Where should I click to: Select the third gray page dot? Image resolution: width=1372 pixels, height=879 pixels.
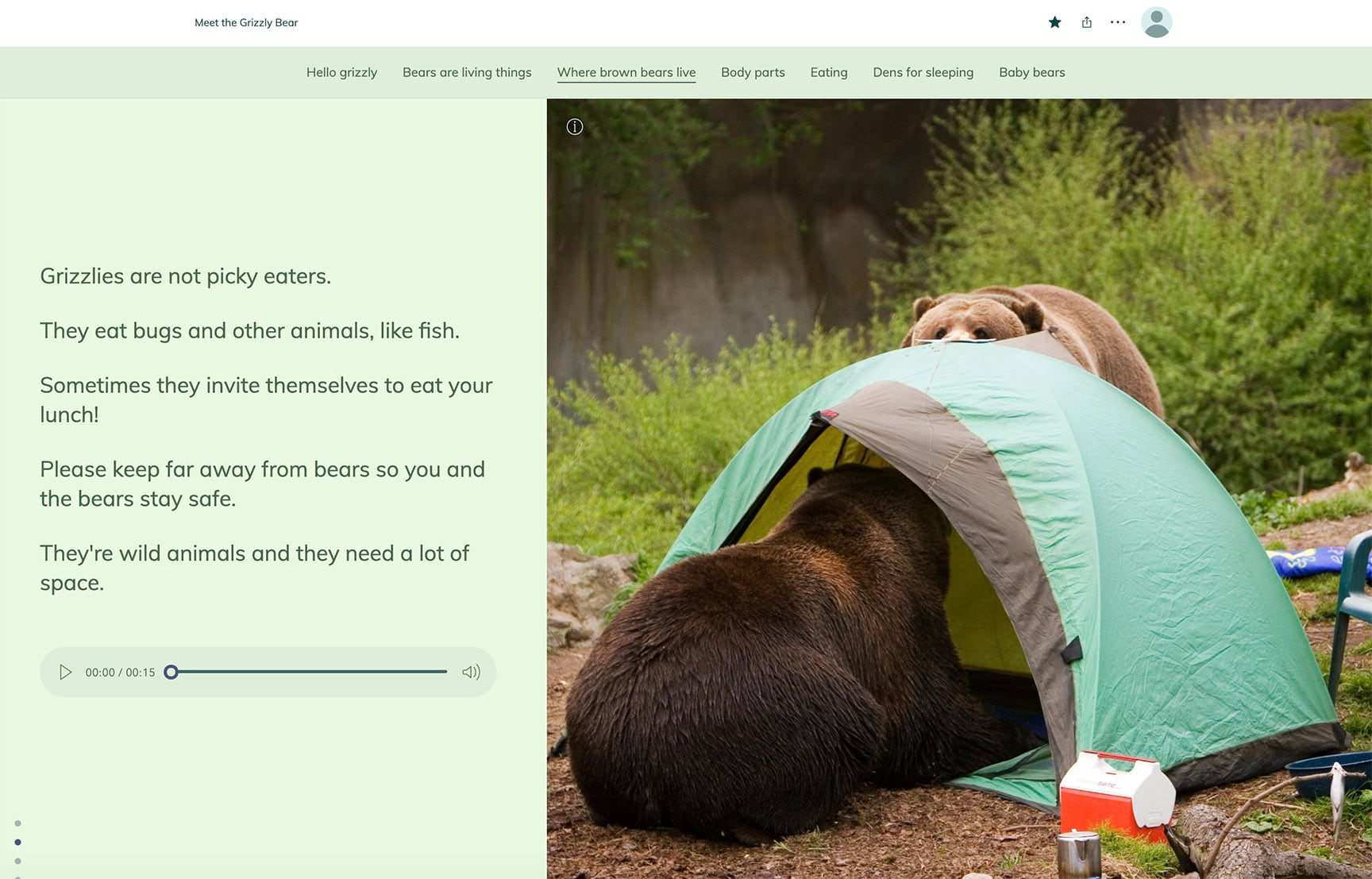point(17,859)
